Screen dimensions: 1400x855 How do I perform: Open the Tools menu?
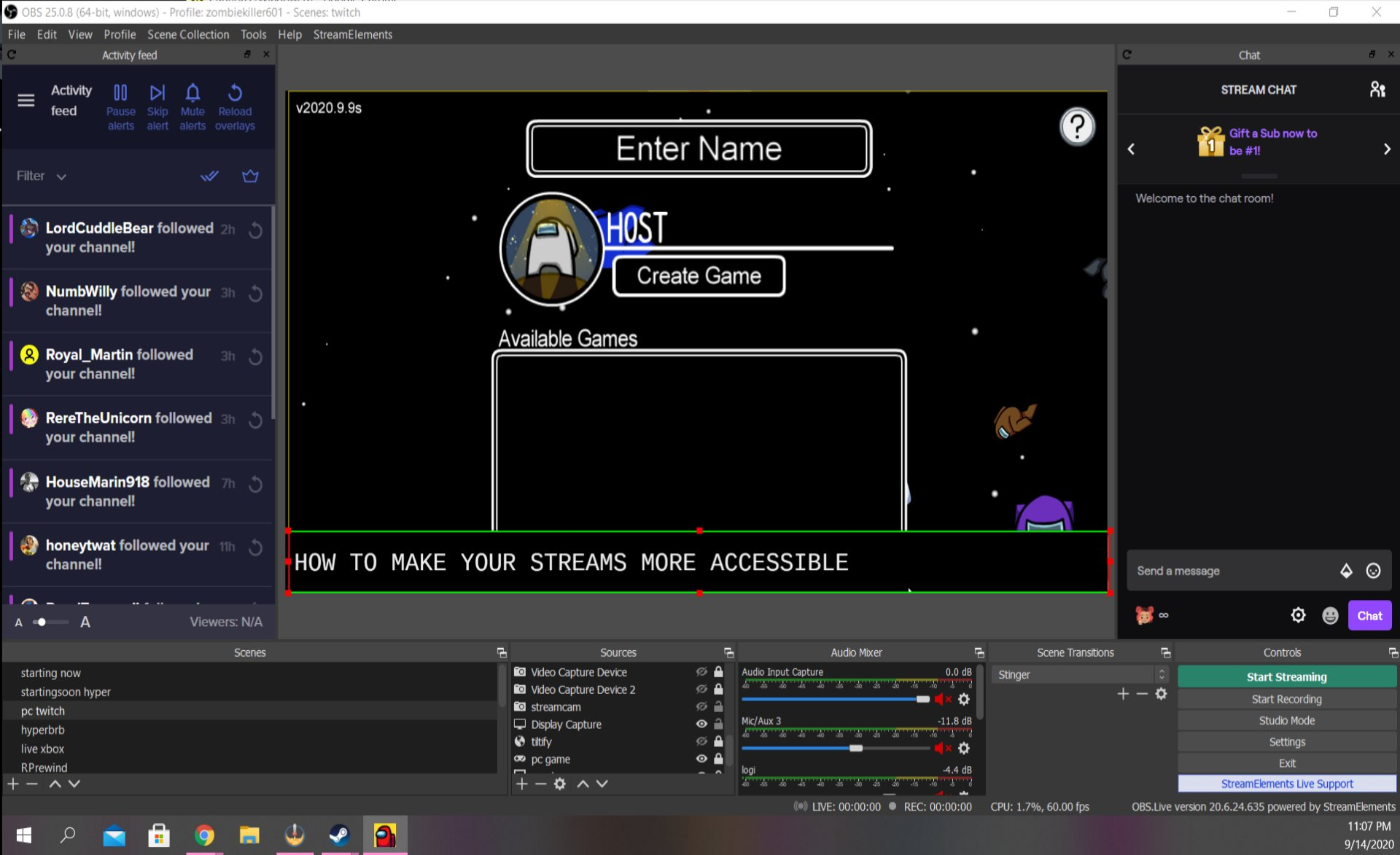click(253, 34)
